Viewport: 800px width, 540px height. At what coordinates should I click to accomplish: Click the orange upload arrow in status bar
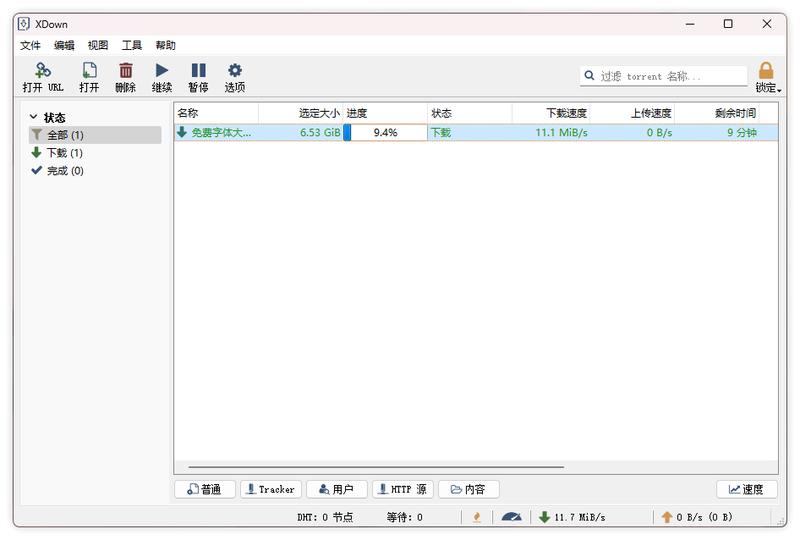click(667, 517)
